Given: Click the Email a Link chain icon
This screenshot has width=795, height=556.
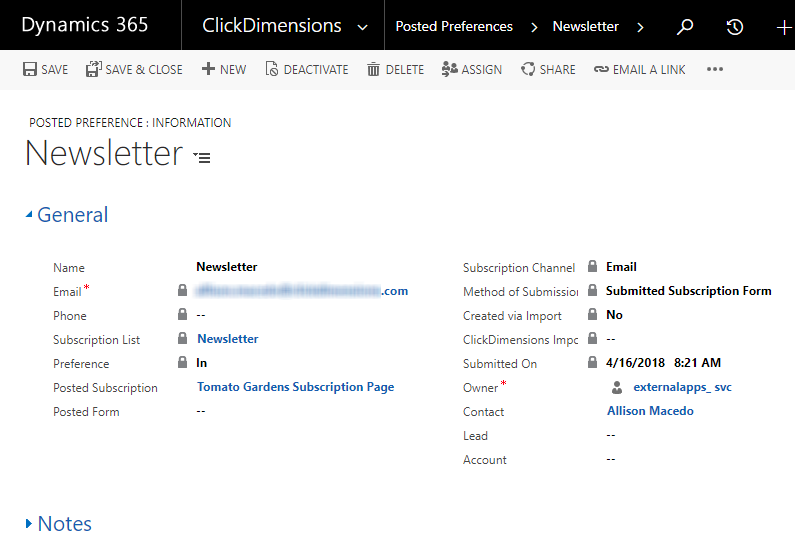Looking at the screenshot, I should point(601,69).
